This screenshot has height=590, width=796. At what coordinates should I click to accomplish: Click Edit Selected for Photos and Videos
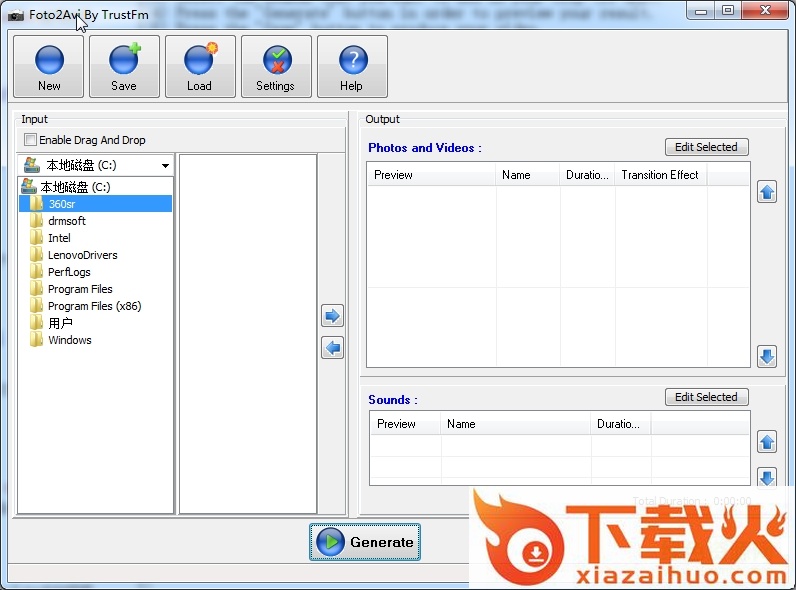[x=706, y=147]
